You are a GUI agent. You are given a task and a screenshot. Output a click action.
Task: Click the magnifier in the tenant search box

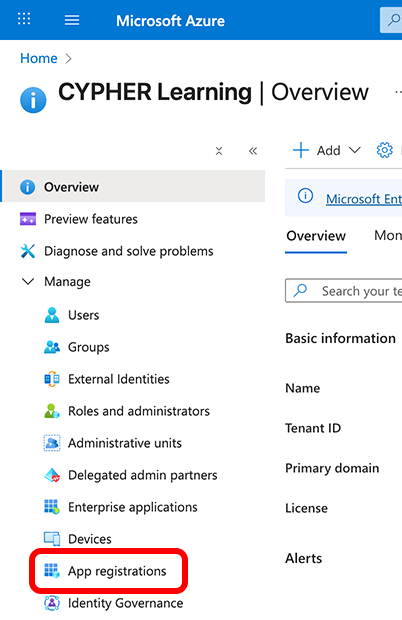pos(300,291)
